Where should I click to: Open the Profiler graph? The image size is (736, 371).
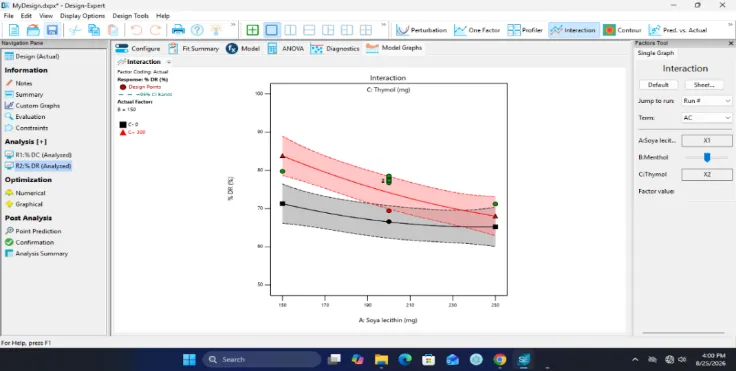tap(525, 30)
